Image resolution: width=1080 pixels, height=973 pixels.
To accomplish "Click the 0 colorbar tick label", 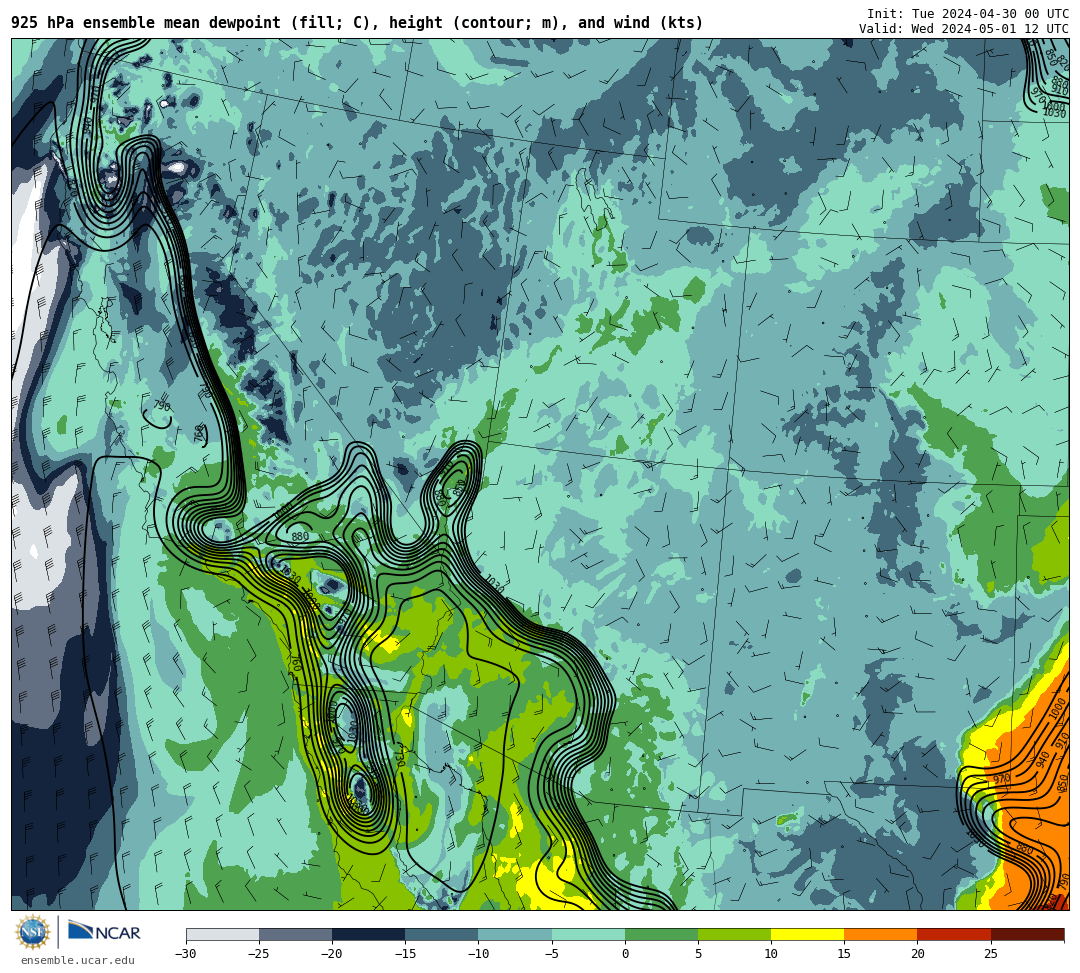I will tap(625, 954).
